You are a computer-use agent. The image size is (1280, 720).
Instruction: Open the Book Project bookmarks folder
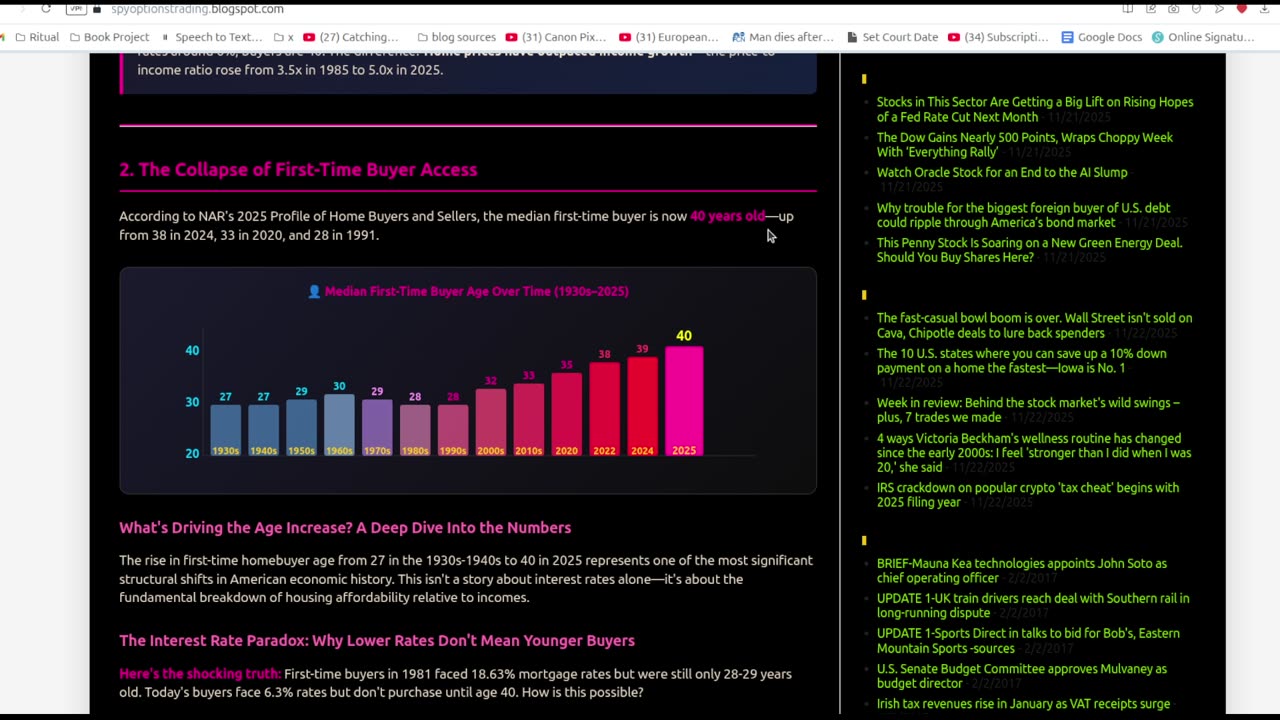[x=109, y=37]
